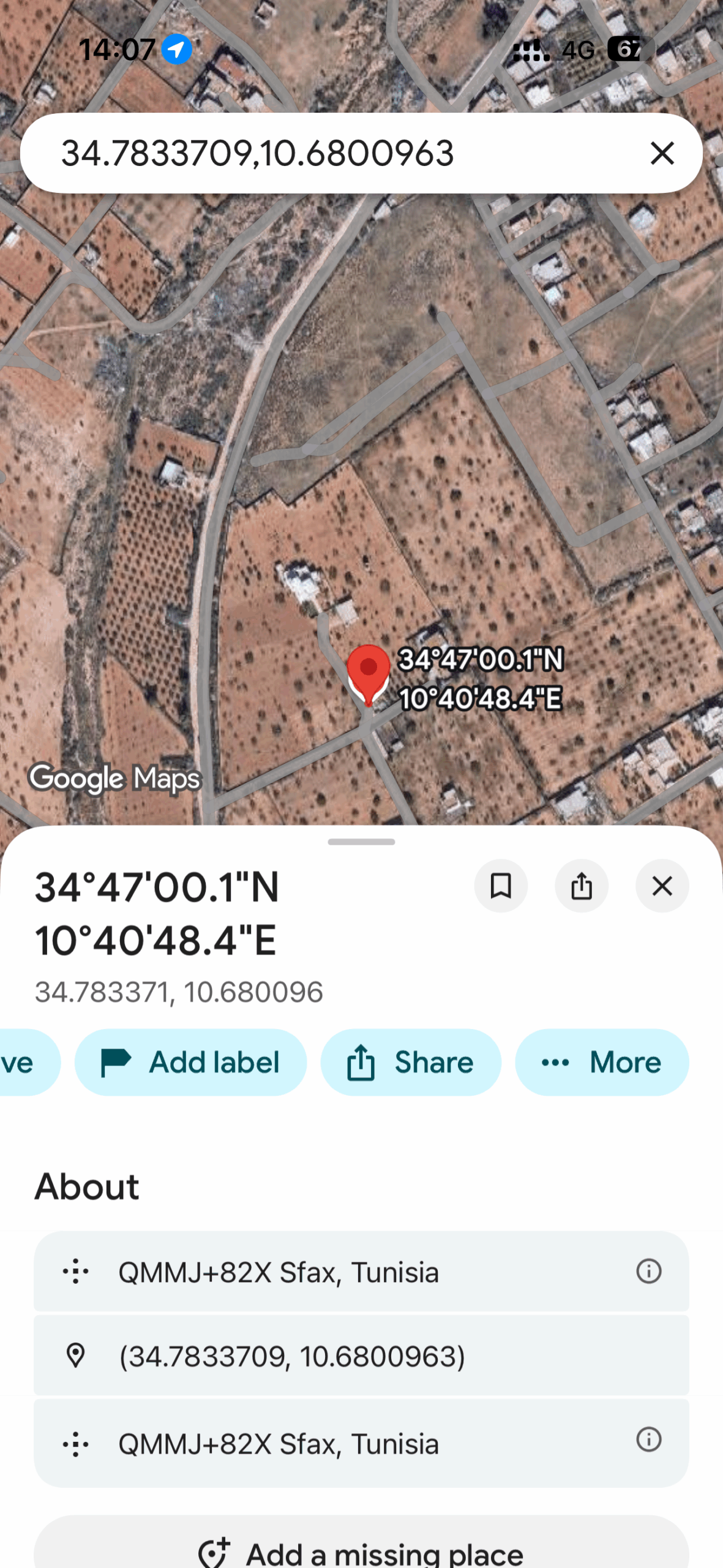Select the first QMMJ+82X Sfax, Tunisia row
Screen dimensions: 723x1568
361,1272
